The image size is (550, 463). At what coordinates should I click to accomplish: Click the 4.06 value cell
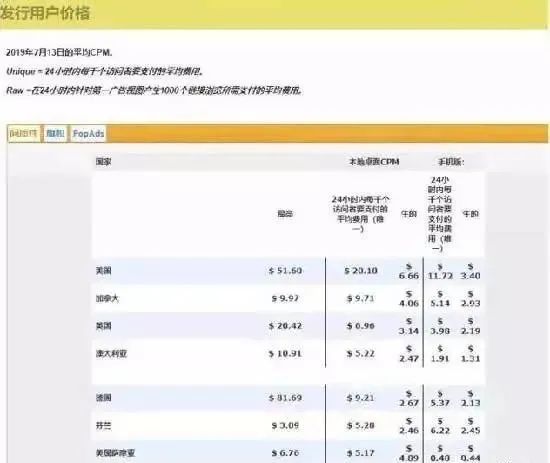[409, 299]
